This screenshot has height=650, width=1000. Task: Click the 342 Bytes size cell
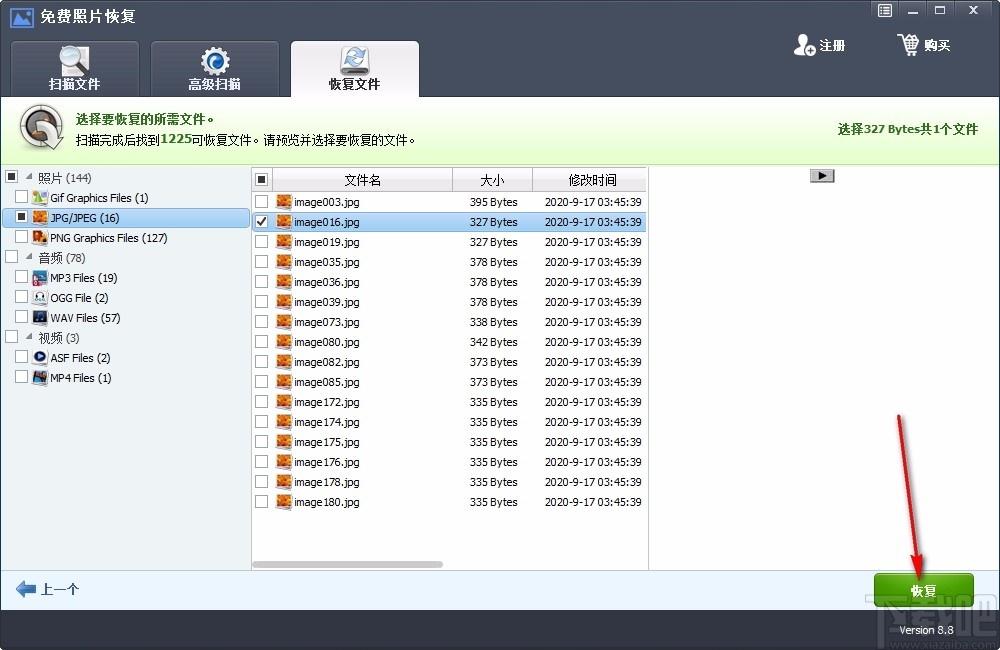pyautogui.click(x=494, y=342)
